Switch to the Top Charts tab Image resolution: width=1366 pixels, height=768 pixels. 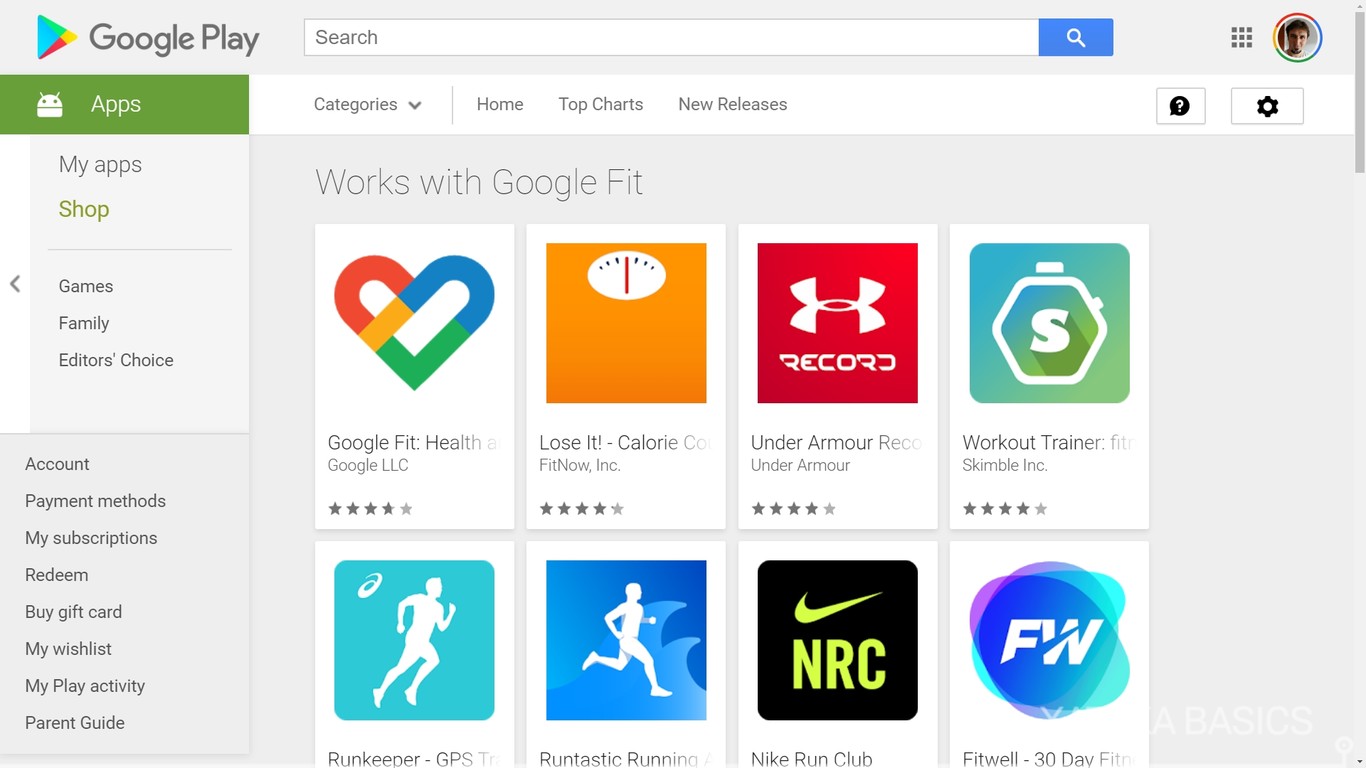coord(600,104)
